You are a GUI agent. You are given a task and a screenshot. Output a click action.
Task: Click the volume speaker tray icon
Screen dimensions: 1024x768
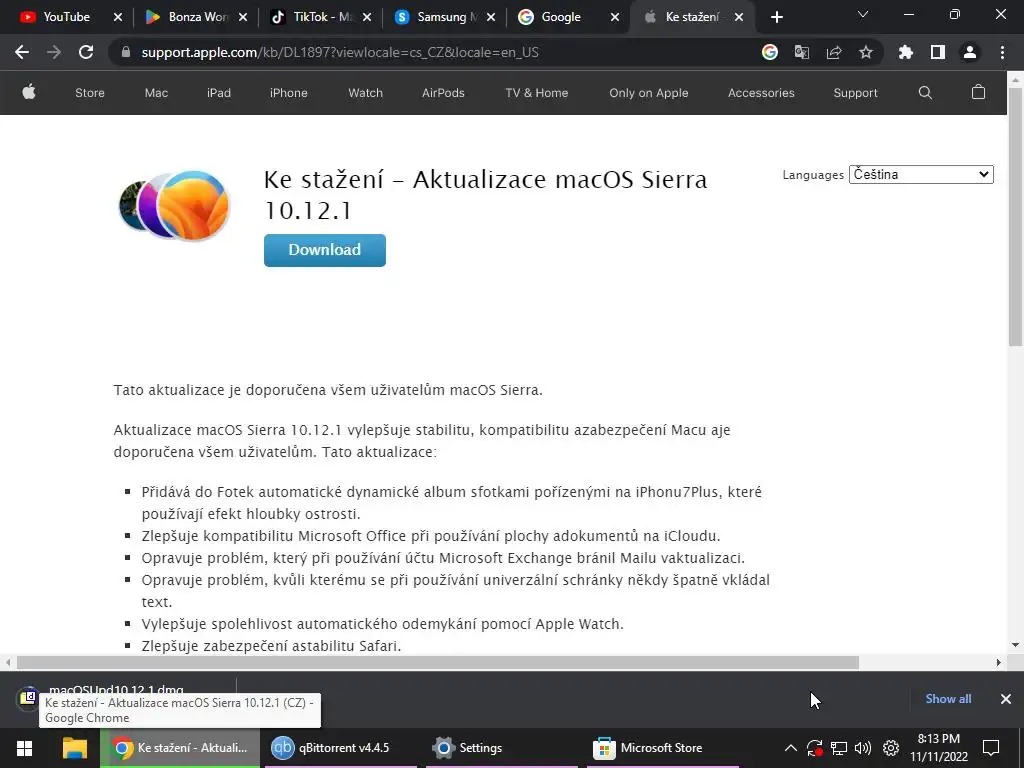(863, 748)
